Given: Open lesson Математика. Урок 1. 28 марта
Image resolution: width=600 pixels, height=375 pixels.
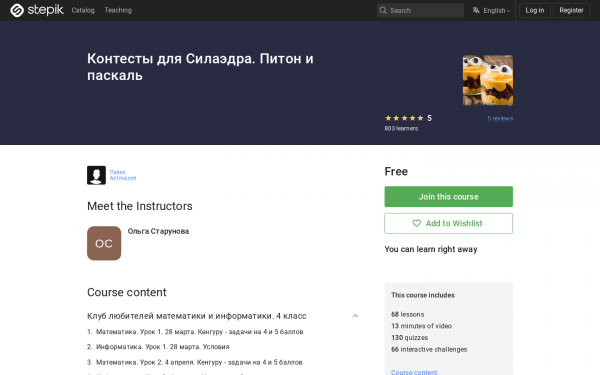Looking at the screenshot, I should [x=199, y=332].
